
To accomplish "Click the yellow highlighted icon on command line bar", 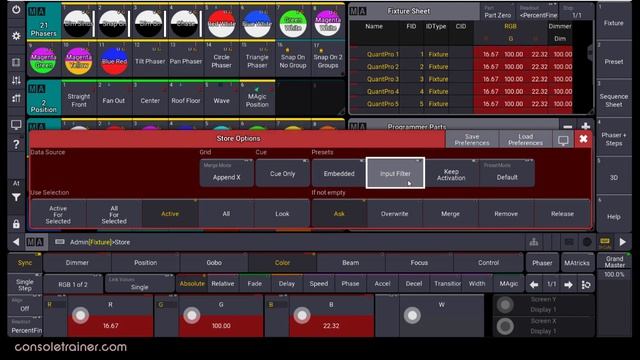I will tap(604, 242).
